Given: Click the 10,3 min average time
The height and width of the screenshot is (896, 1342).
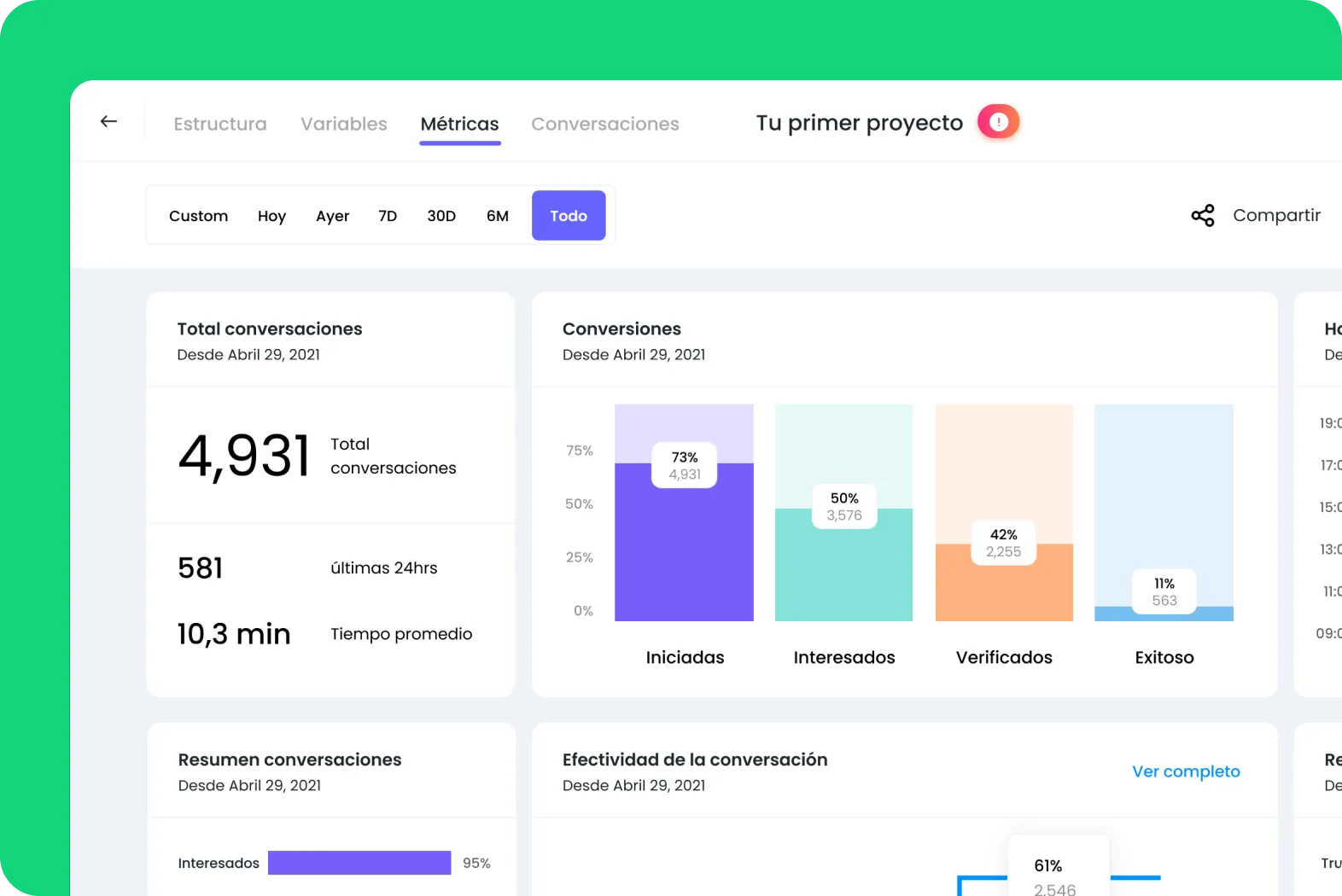Looking at the screenshot, I should [x=234, y=634].
